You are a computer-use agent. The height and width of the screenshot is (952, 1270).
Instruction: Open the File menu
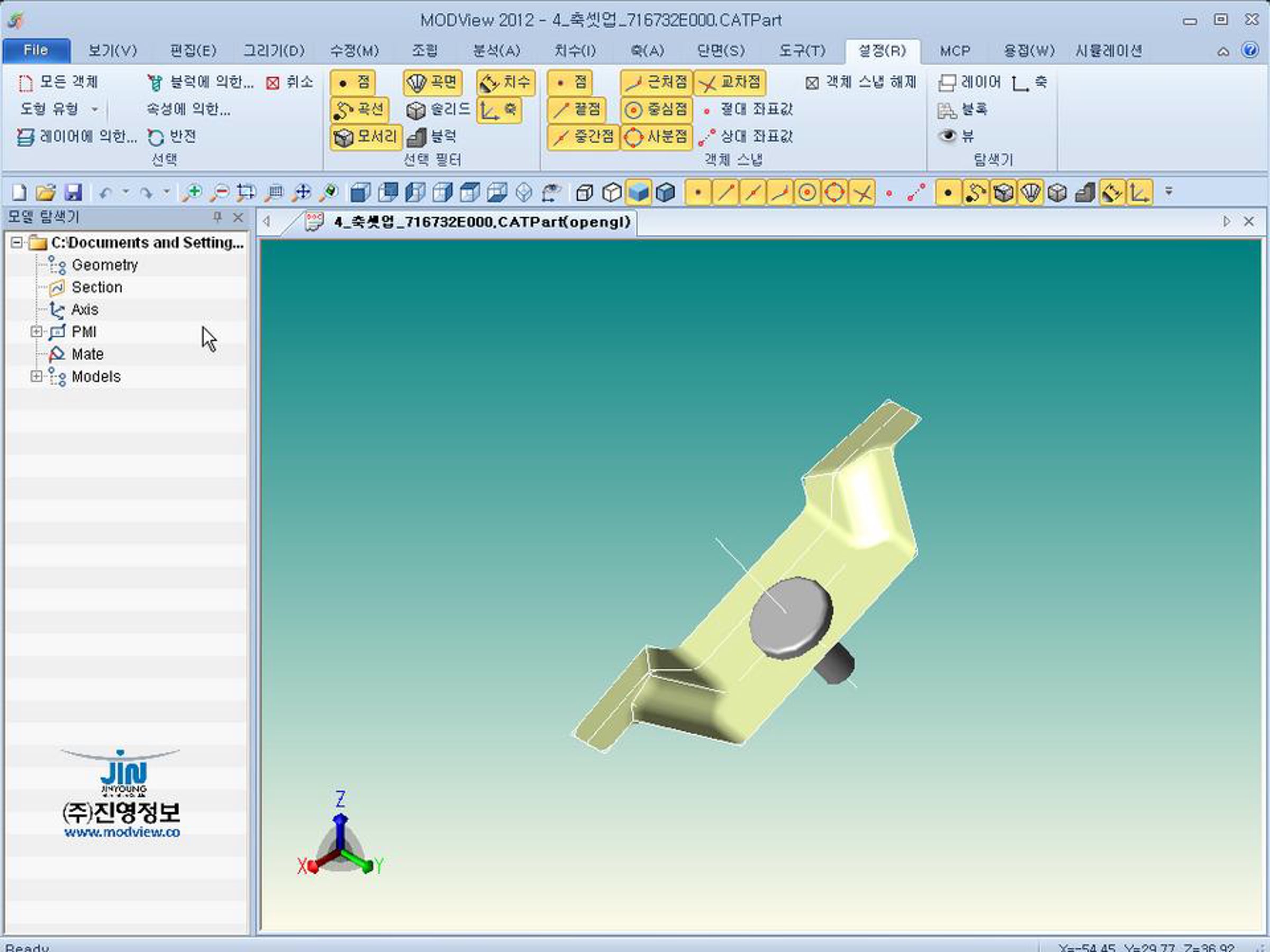coord(36,50)
